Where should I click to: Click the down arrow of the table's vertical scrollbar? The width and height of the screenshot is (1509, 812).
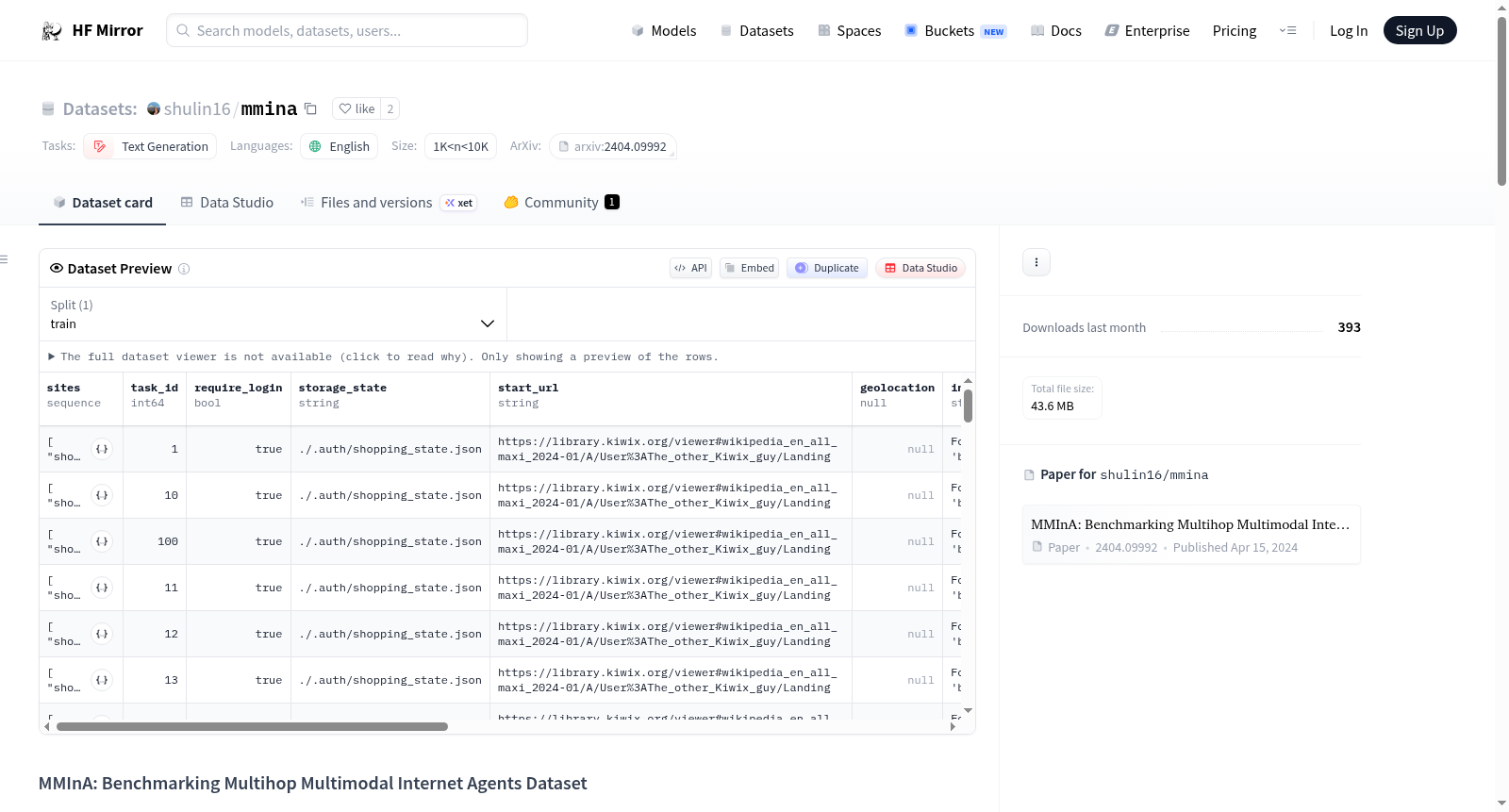point(968,710)
